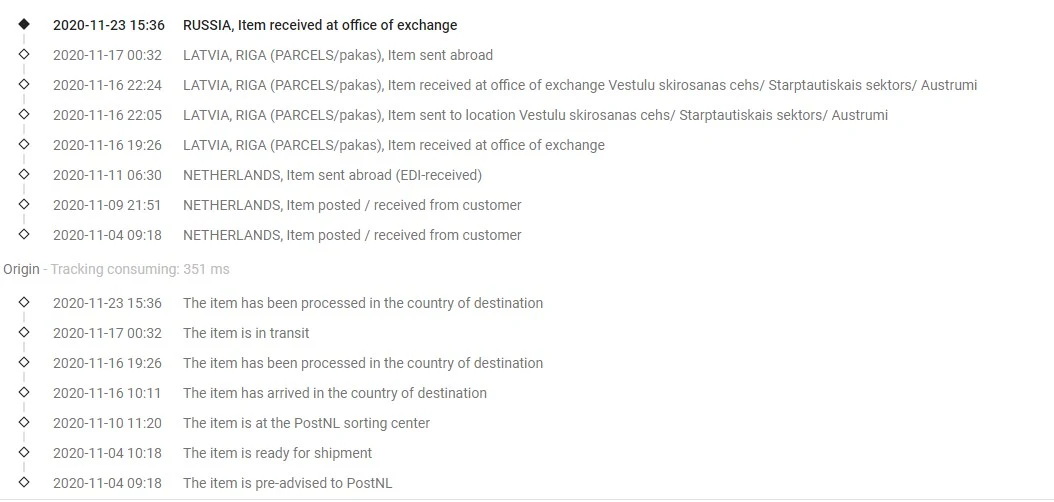
Task: Click marker for 'pre-advised to PostNL' entry
Action: coord(24,482)
